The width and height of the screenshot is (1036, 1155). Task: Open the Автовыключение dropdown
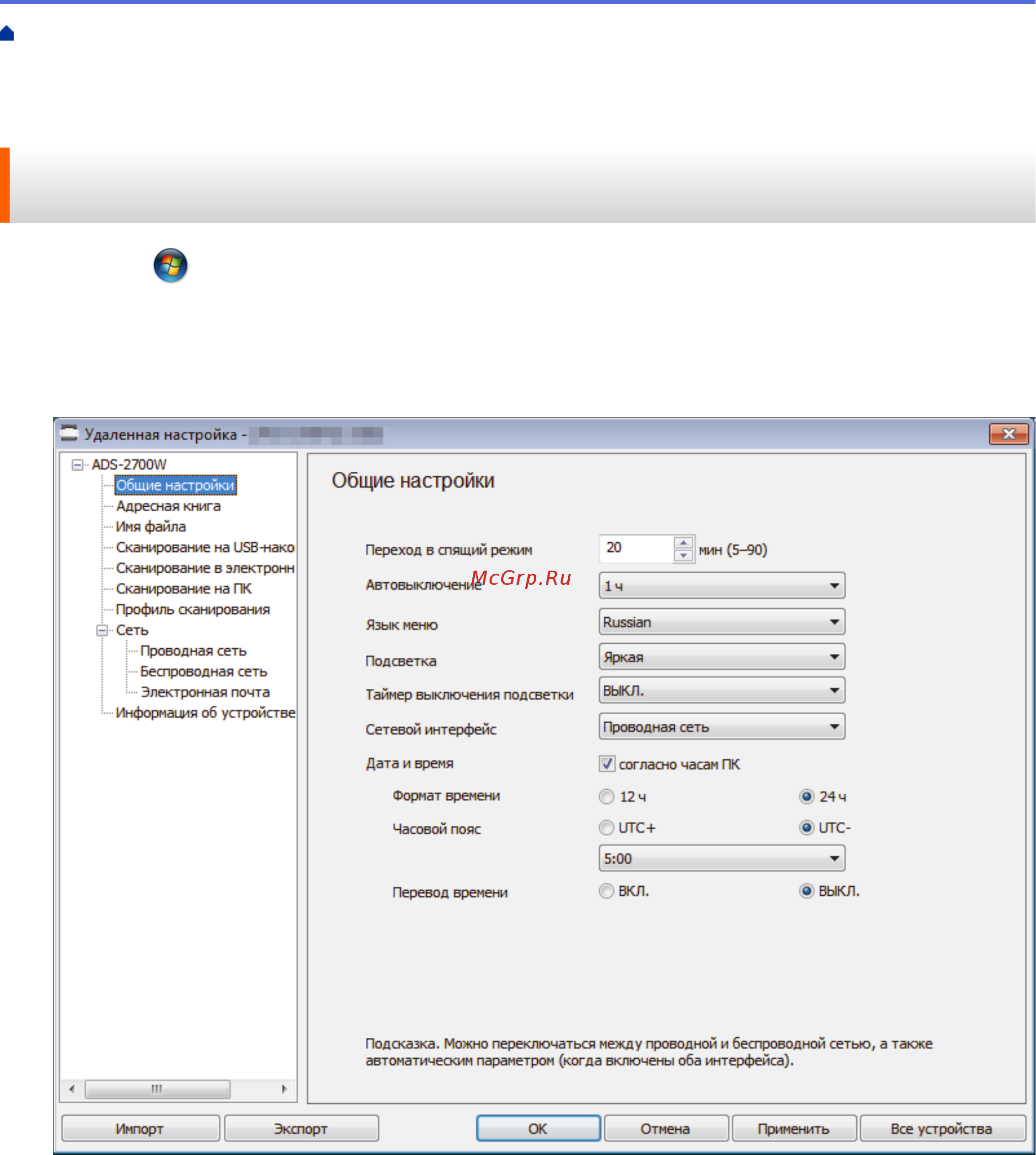722,585
